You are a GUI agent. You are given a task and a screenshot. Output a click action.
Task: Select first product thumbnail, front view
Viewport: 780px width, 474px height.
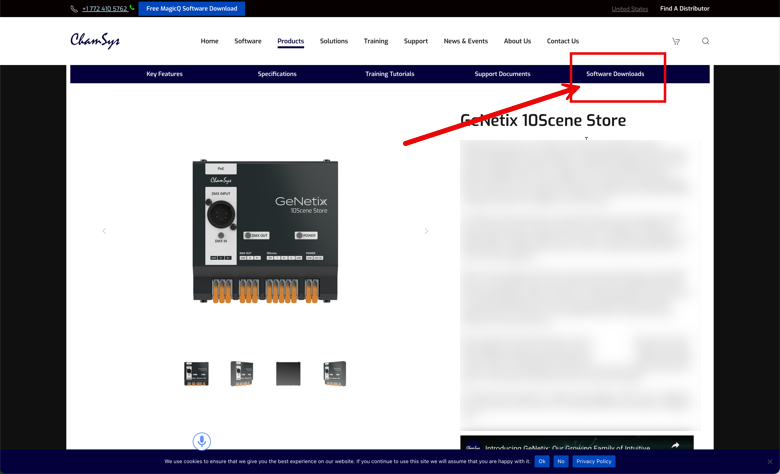[x=196, y=374]
